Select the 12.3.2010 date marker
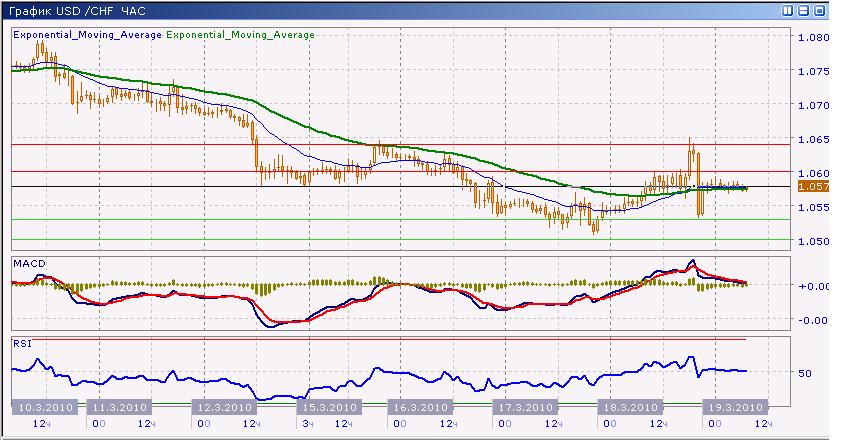Screen dimensions: 842x440 224,407
